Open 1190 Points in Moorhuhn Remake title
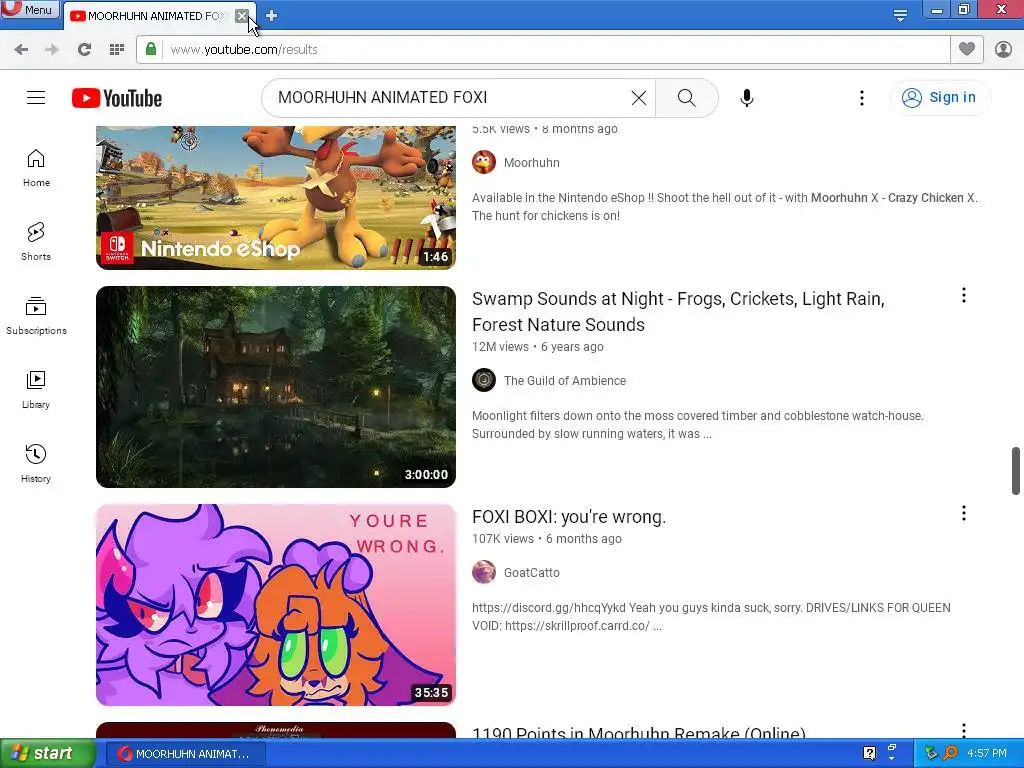 (639, 731)
